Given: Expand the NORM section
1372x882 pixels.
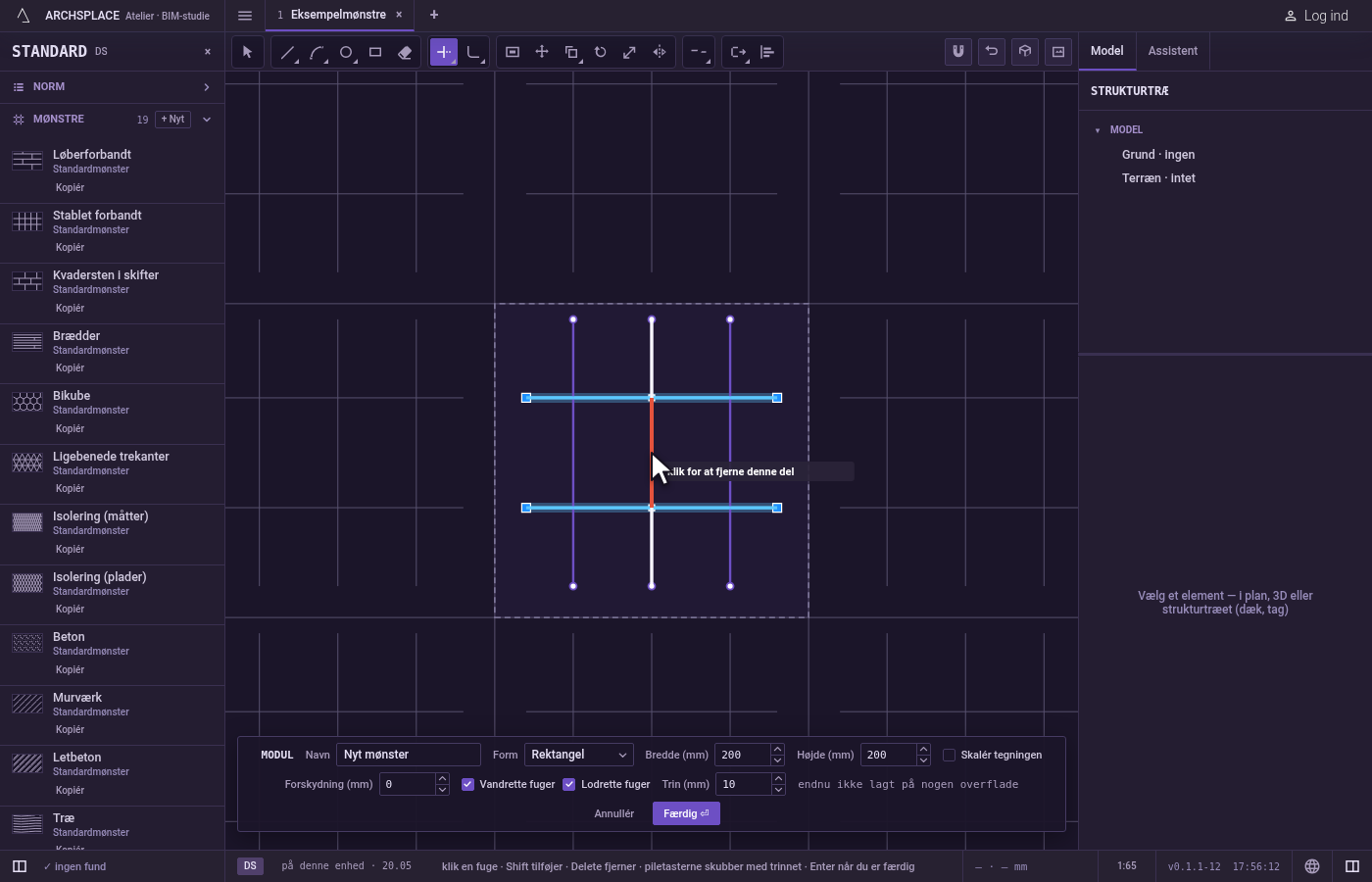Looking at the screenshot, I should [112, 87].
